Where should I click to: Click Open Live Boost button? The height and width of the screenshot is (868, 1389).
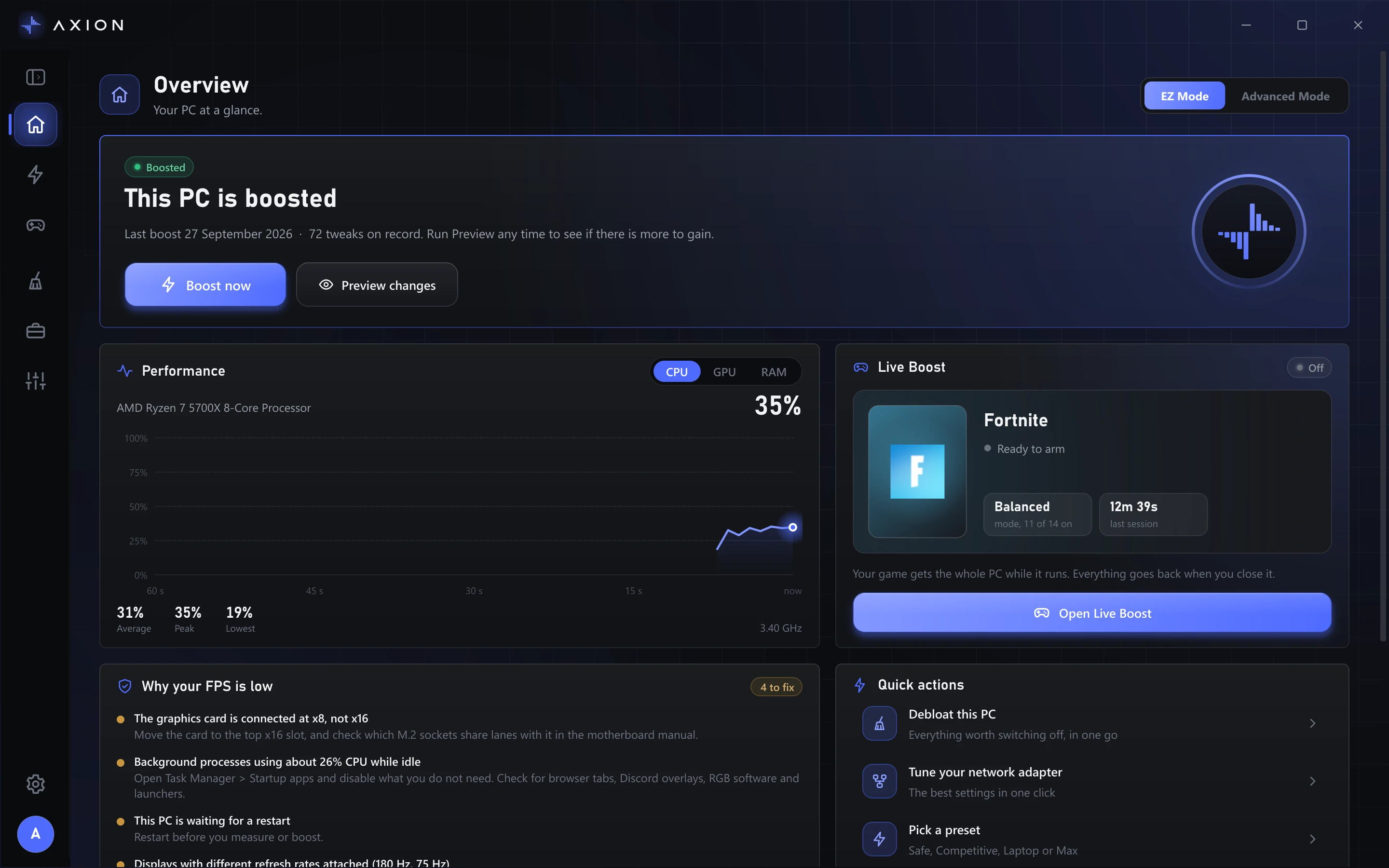[x=1092, y=613]
